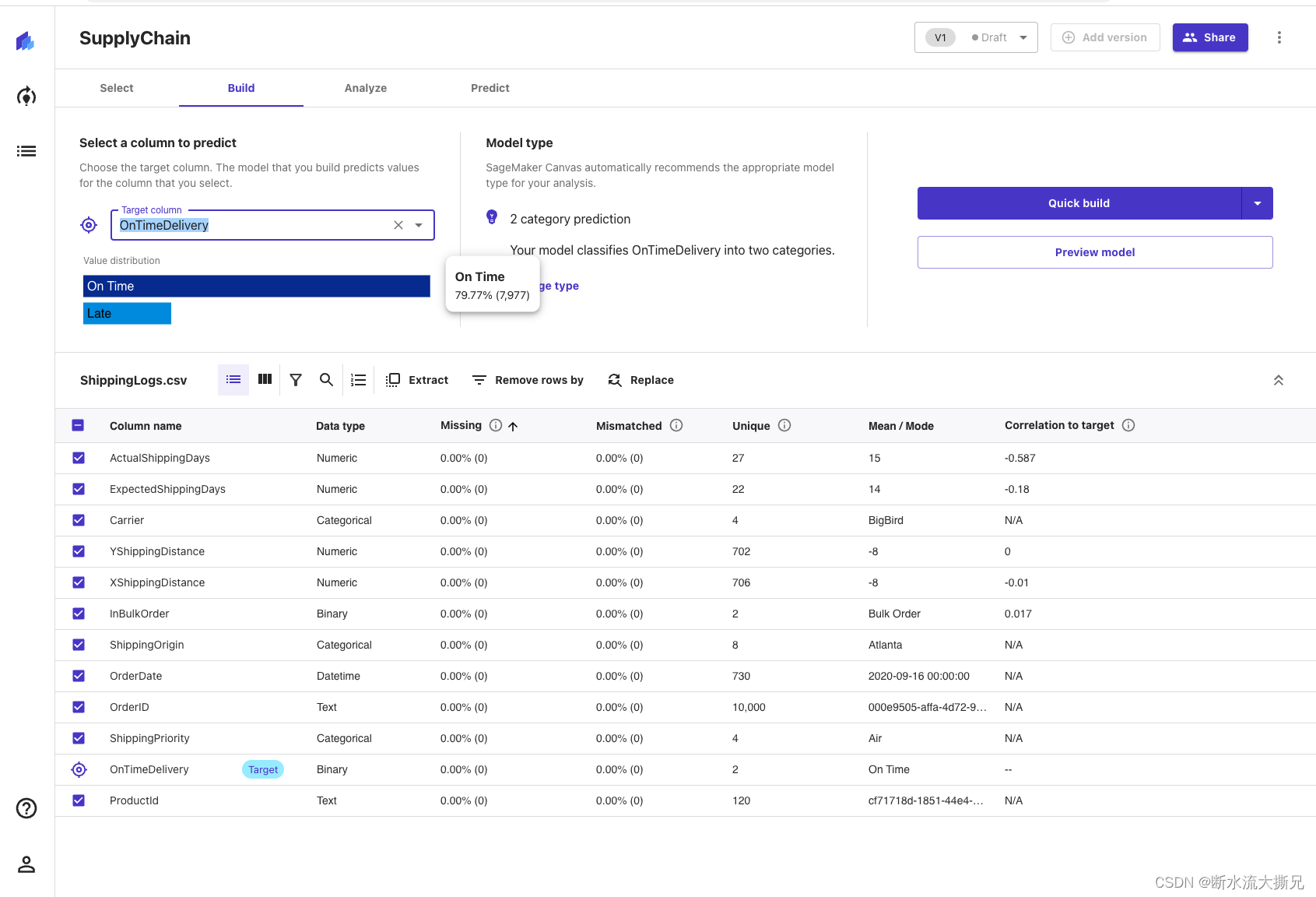Click the Quick build button
Viewport: 1316px width, 897px height.
pos(1079,203)
